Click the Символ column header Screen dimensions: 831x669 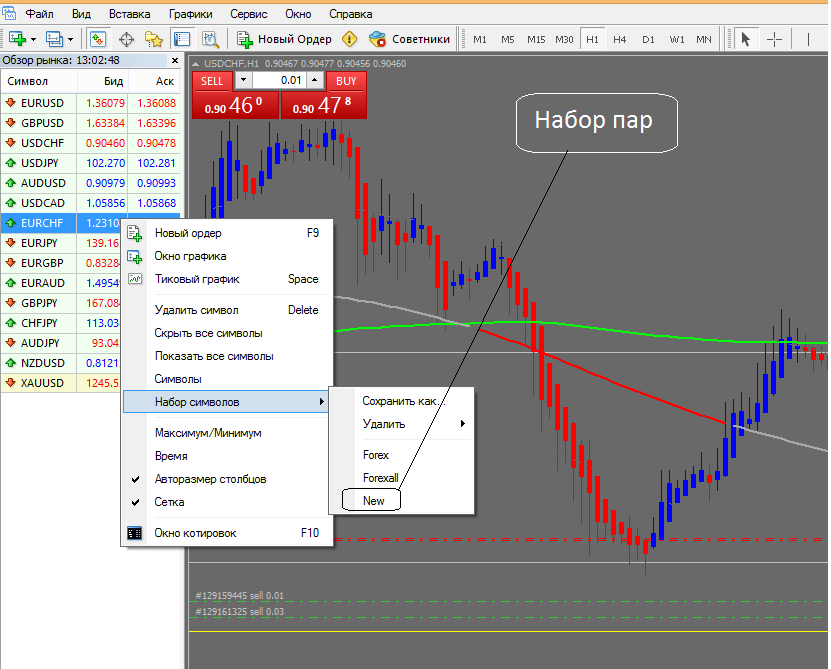39,81
